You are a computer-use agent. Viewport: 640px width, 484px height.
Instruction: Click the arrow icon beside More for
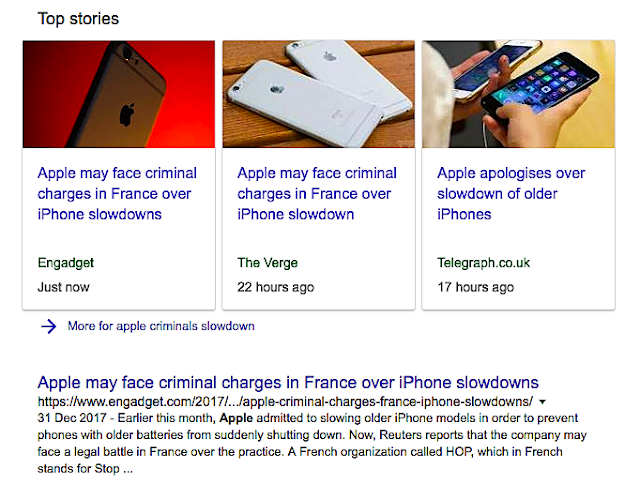click(47, 326)
